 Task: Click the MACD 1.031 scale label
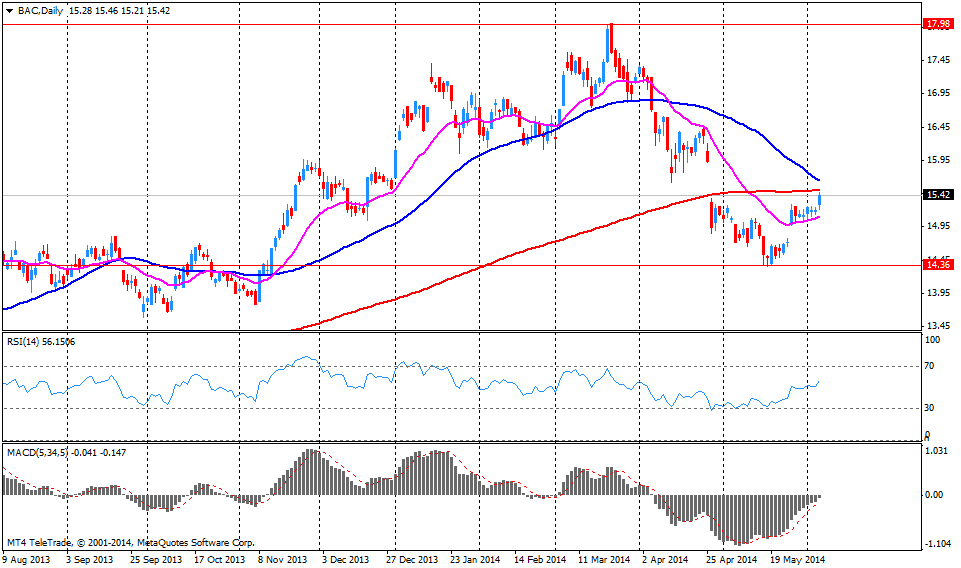(936, 451)
